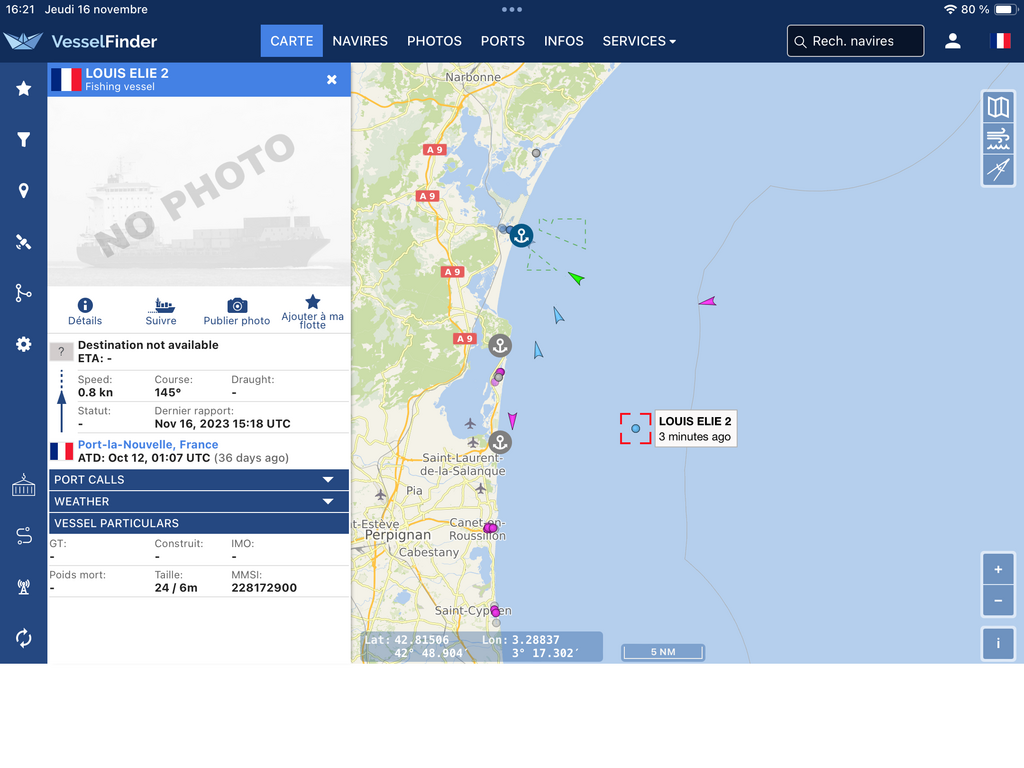The image size is (1024, 768).
Task: Expand the PORT CALLS section
Action: (199, 479)
